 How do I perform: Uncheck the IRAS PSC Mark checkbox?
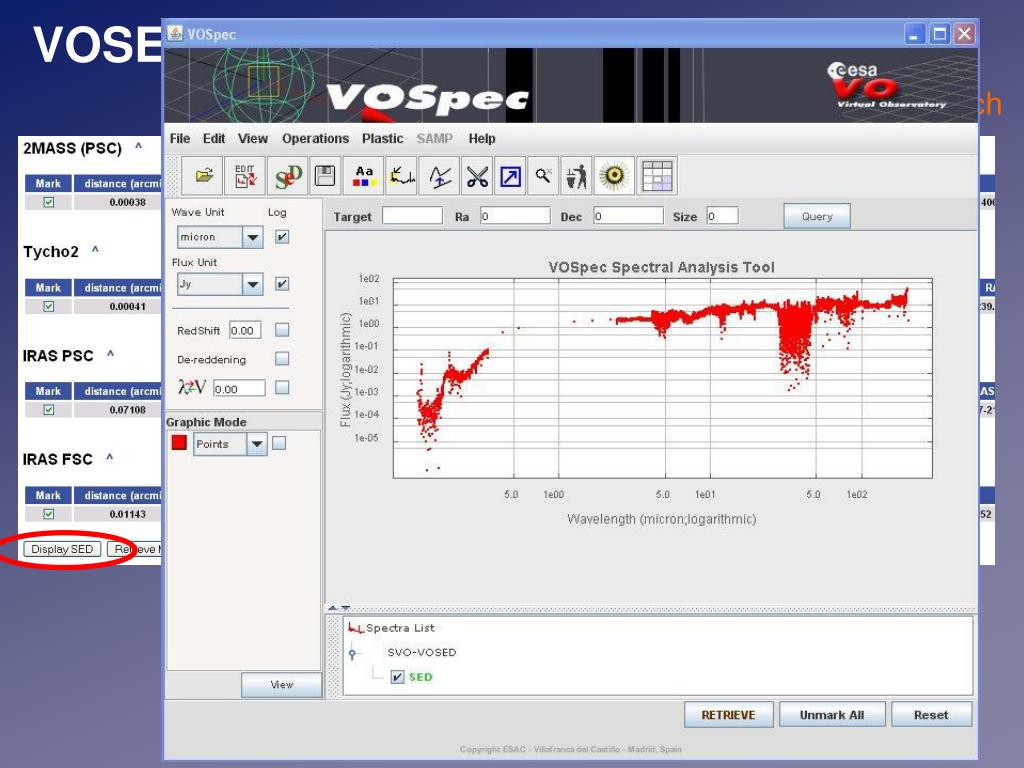48,409
